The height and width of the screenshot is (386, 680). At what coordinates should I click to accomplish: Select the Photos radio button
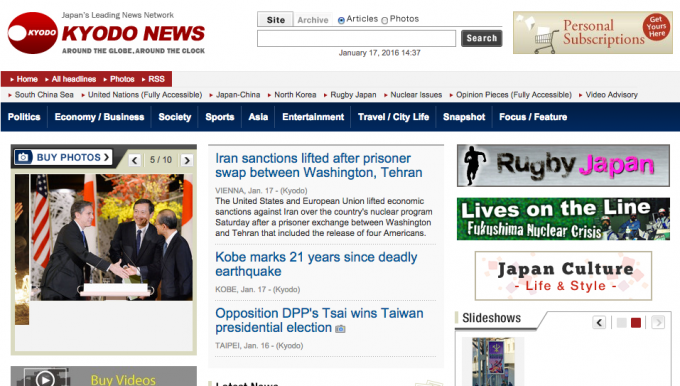point(385,20)
